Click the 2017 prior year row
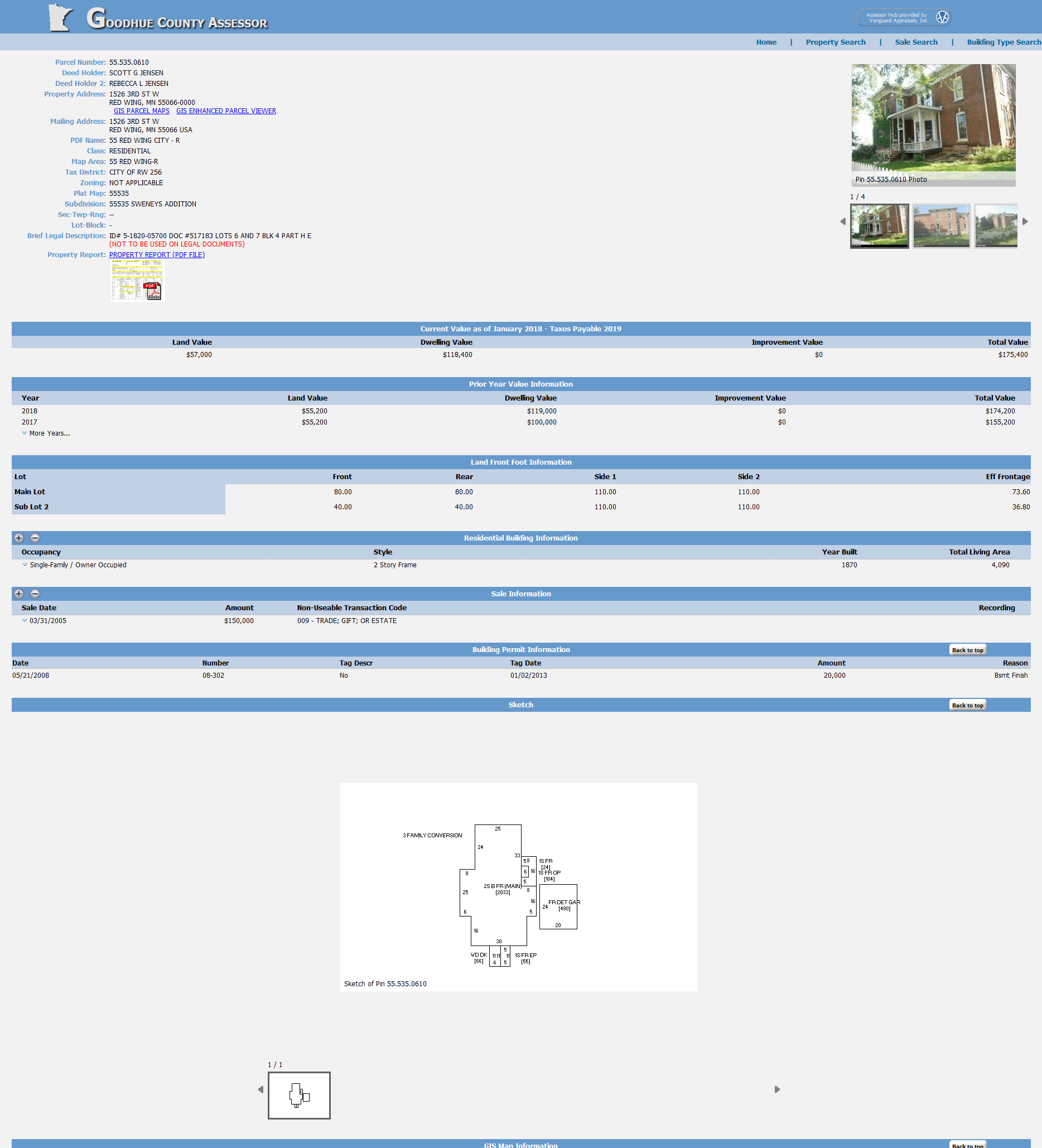Image resolution: width=1042 pixels, height=1148 pixels. coord(521,422)
